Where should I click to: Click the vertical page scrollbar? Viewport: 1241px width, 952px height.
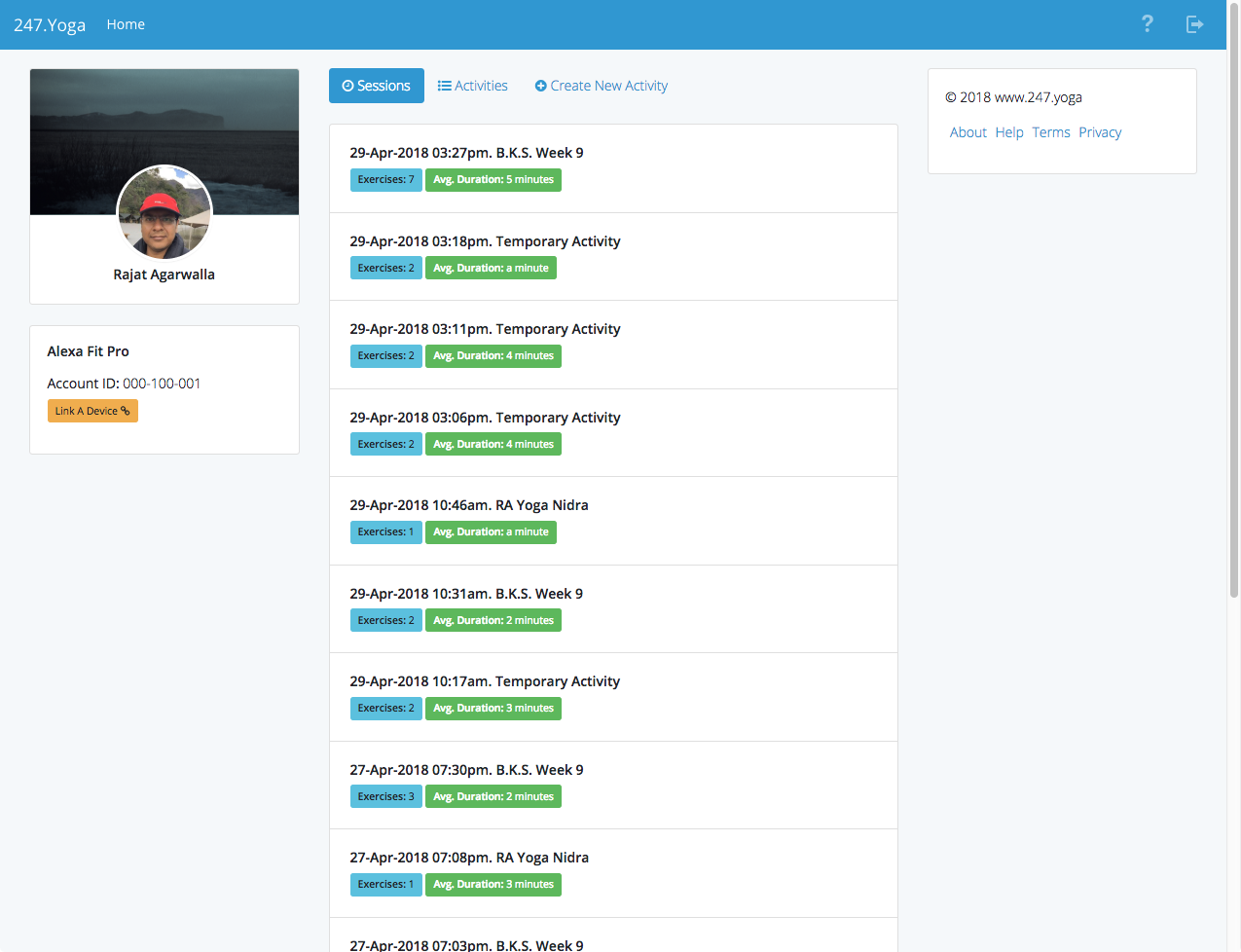point(1234,302)
